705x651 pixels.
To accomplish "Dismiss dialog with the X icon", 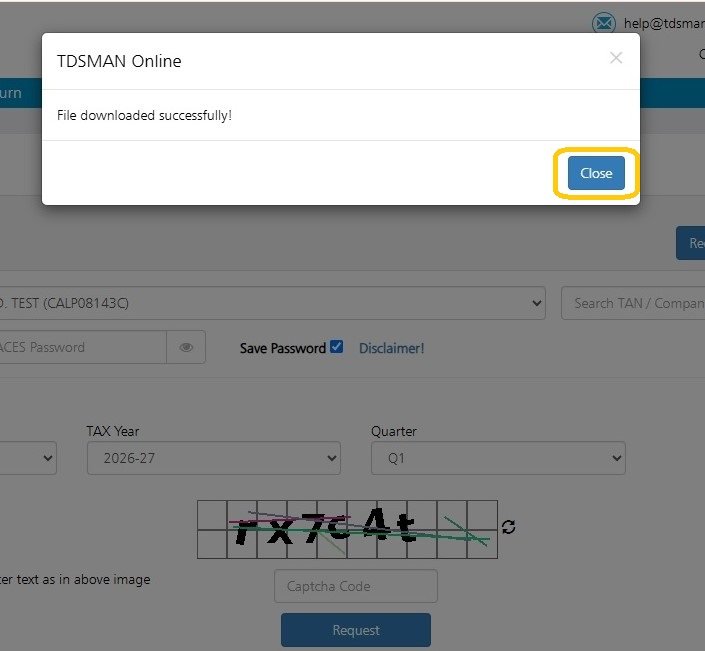I will pos(616,58).
